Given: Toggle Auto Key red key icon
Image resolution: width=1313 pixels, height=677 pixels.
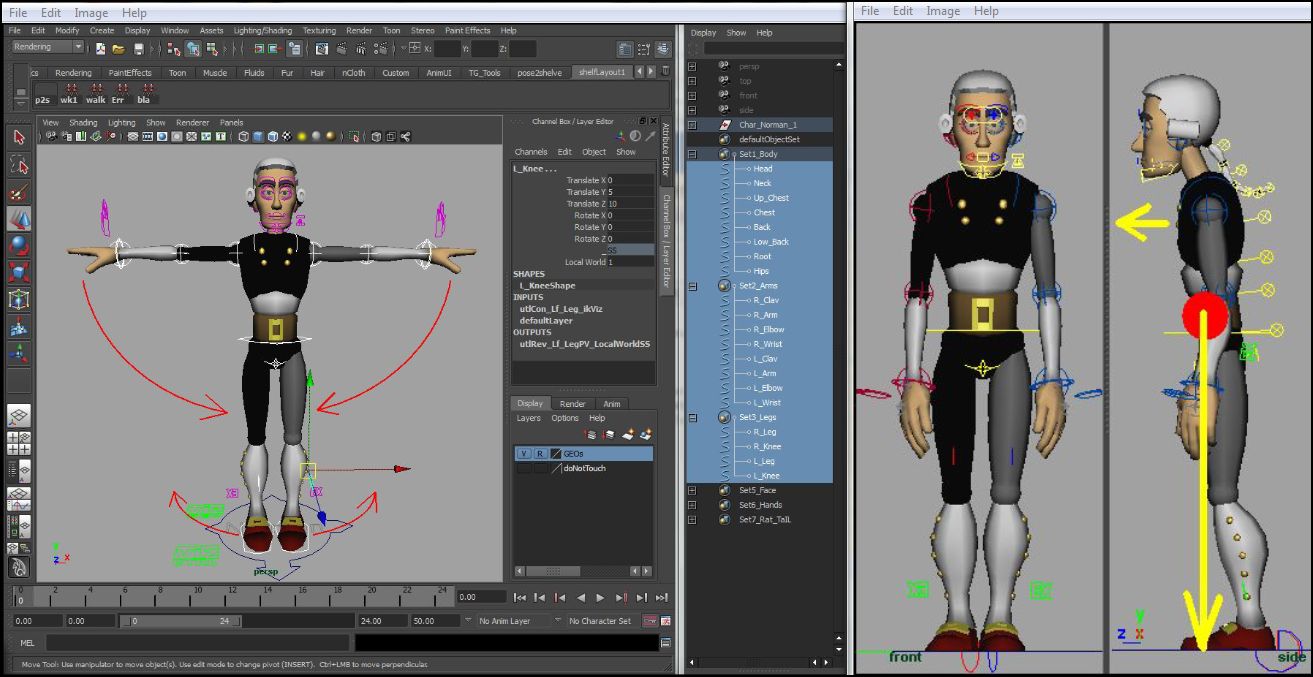Looking at the screenshot, I should 649,621.
